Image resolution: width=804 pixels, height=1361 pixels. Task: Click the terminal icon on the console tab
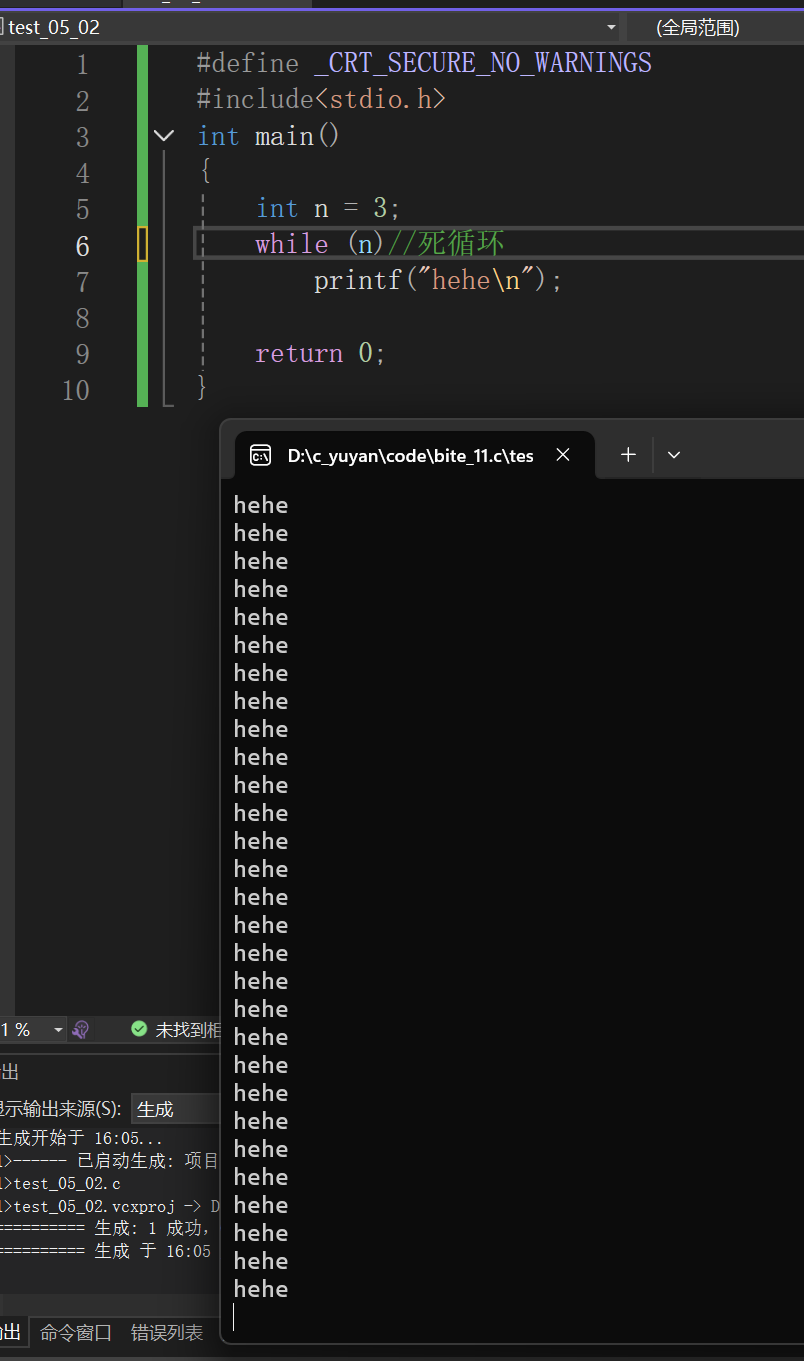[x=260, y=456]
